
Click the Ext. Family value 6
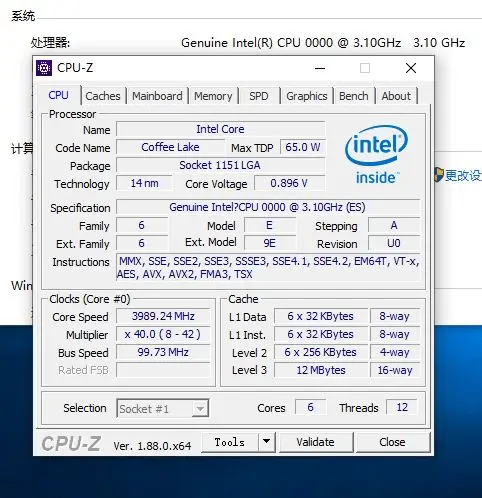pos(142,243)
